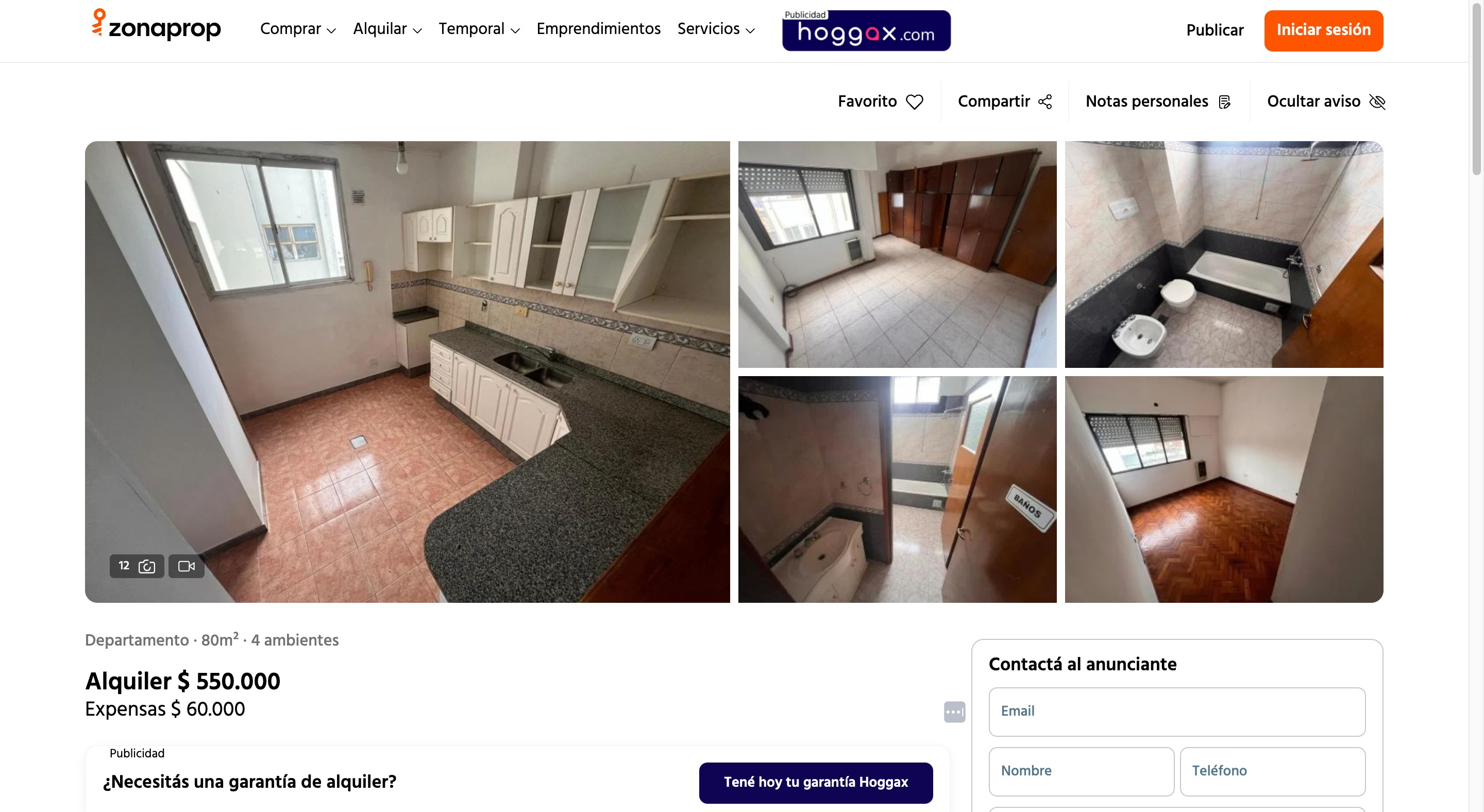Hide listing with Ocultar aviso eye icon
Screen dimensions: 1484x812
click(1377, 102)
